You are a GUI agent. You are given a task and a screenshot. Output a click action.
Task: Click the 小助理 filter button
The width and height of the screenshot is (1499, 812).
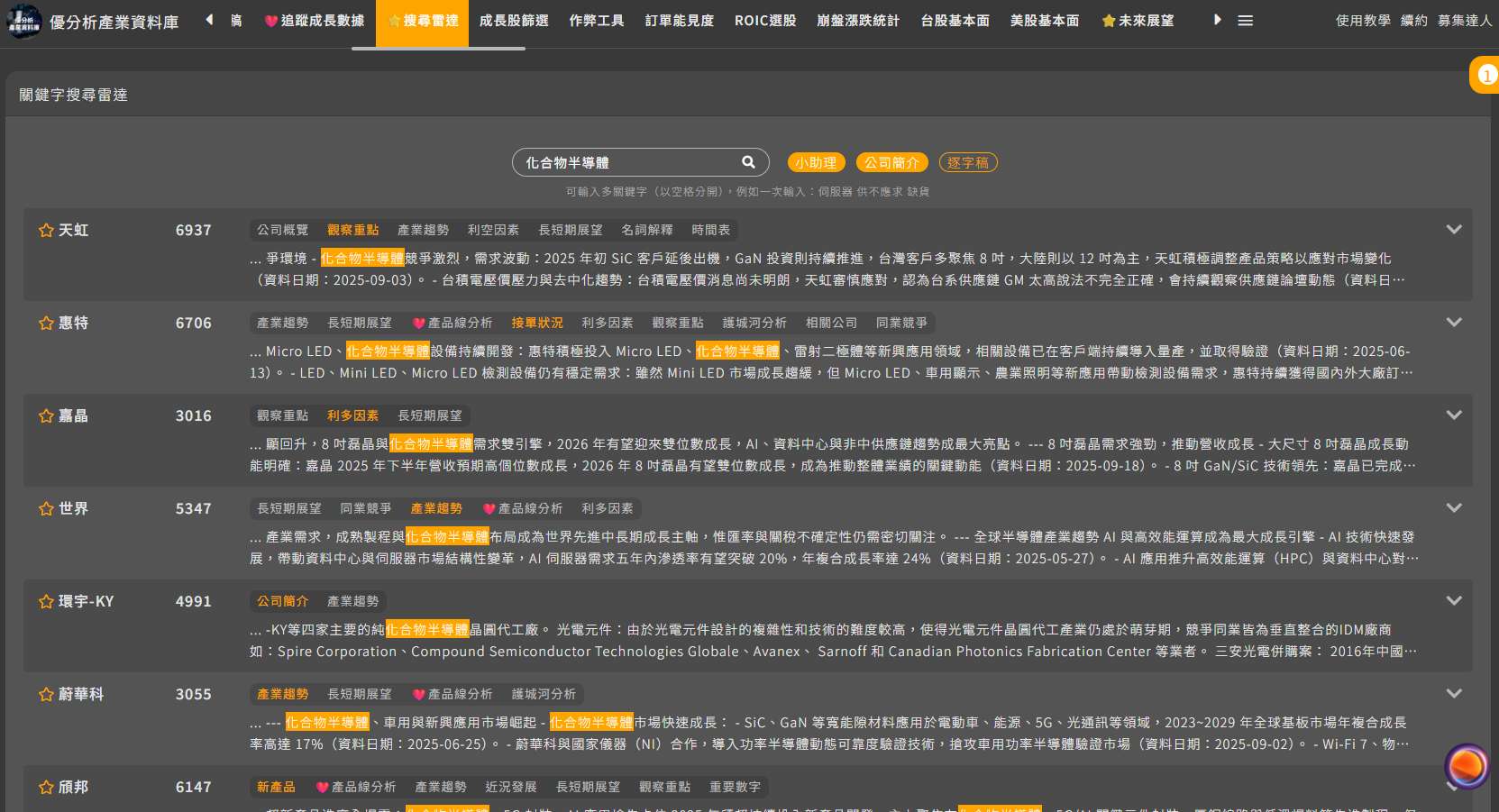point(816,163)
